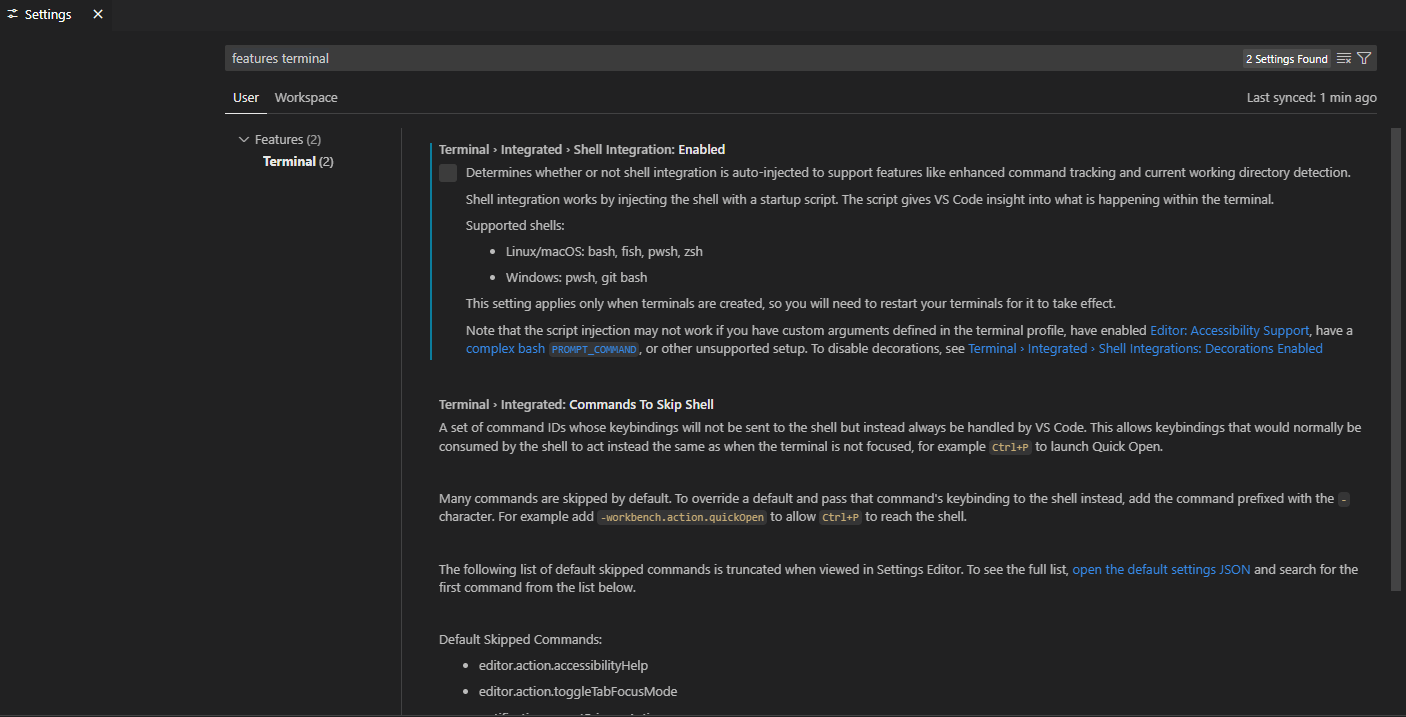The width and height of the screenshot is (1406, 717).
Task: Close the Settings editor tab
Action: point(98,14)
